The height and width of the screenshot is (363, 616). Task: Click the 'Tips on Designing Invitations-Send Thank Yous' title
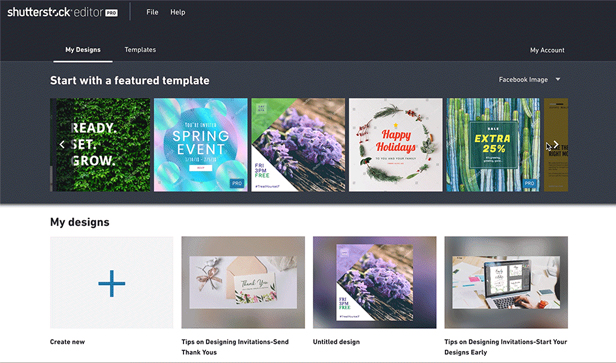(235, 347)
